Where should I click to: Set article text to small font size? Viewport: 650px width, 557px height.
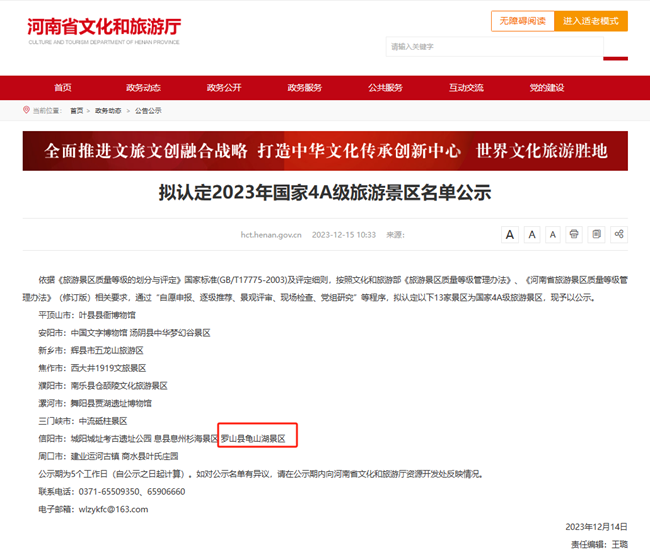coord(552,234)
